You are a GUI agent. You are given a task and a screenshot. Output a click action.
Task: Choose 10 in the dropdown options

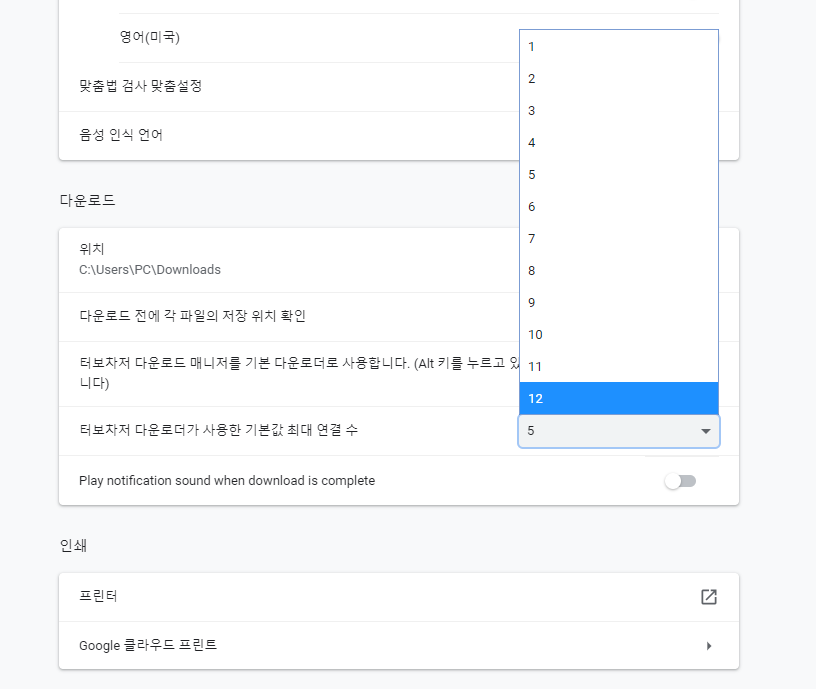coord(619,335)
